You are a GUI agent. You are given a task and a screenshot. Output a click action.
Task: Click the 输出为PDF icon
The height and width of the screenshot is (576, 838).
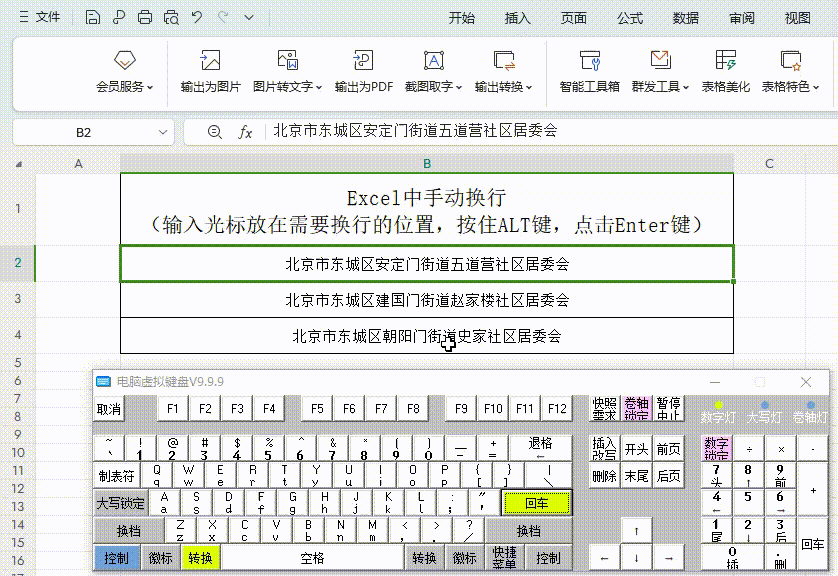(x=363, y=60)
